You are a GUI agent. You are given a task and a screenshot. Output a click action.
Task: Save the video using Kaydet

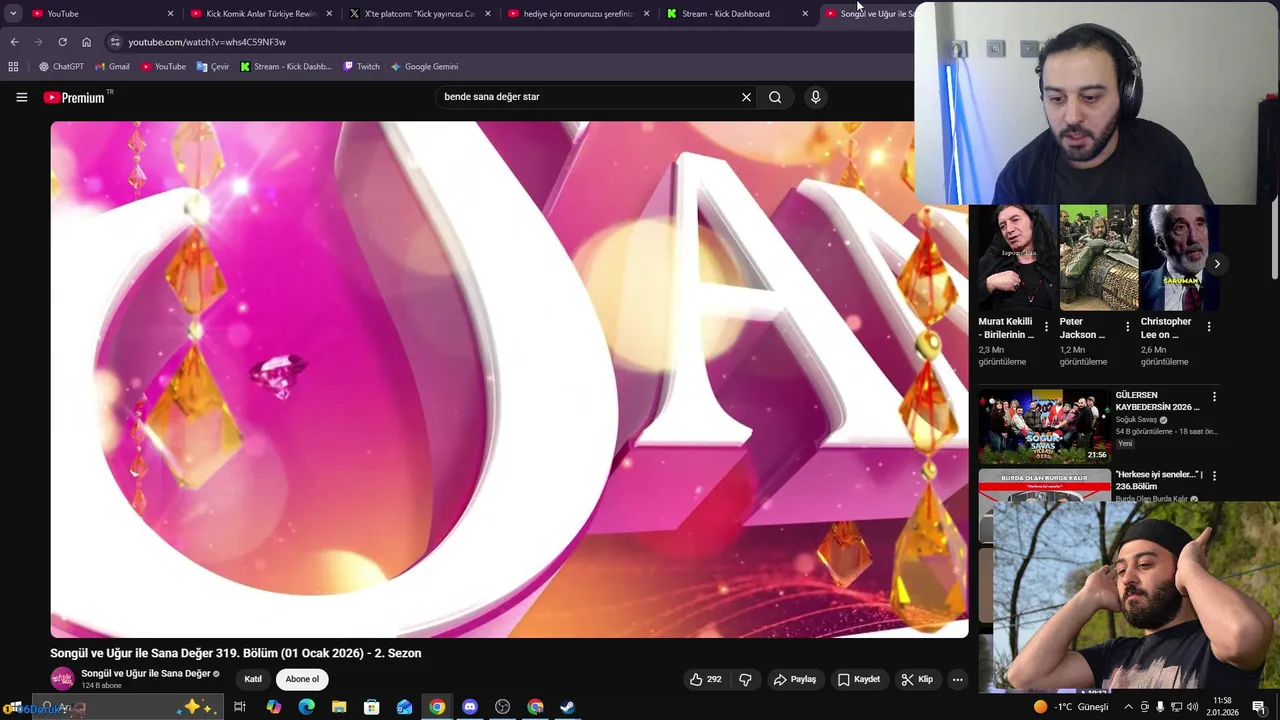point(858,679)
